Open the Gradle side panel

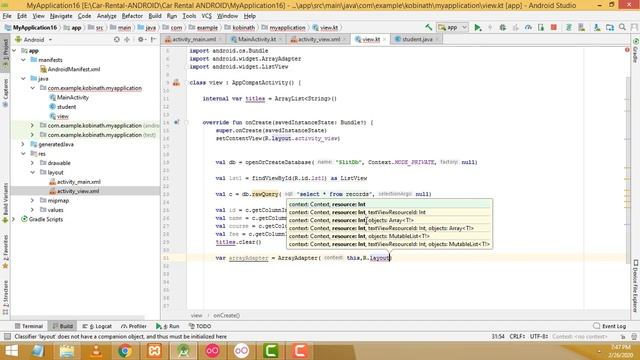click(636, 51)
